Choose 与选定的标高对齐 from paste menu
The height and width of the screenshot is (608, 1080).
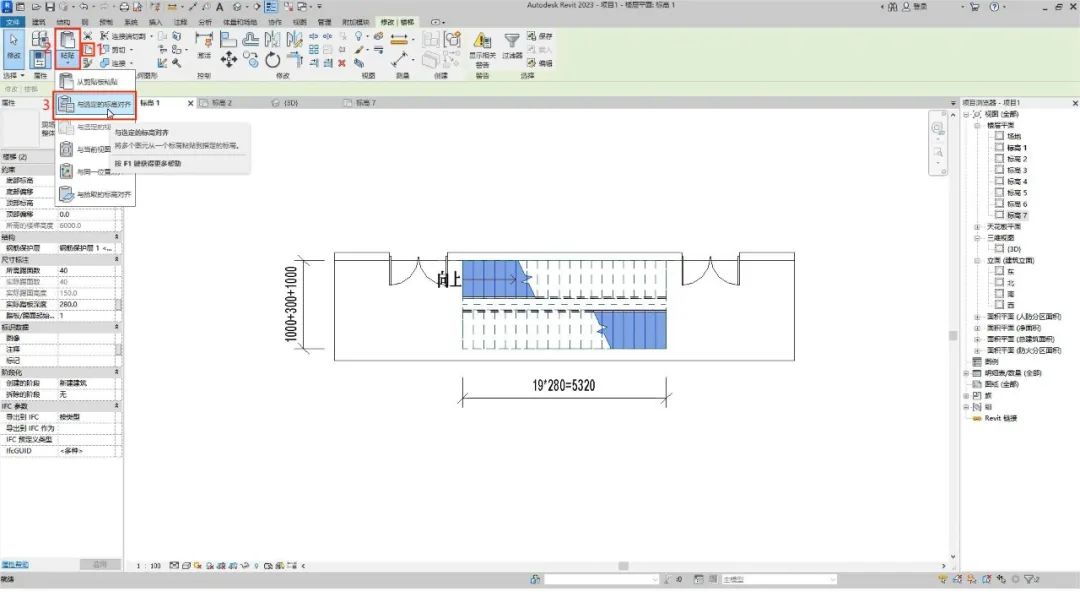point(95,105)
